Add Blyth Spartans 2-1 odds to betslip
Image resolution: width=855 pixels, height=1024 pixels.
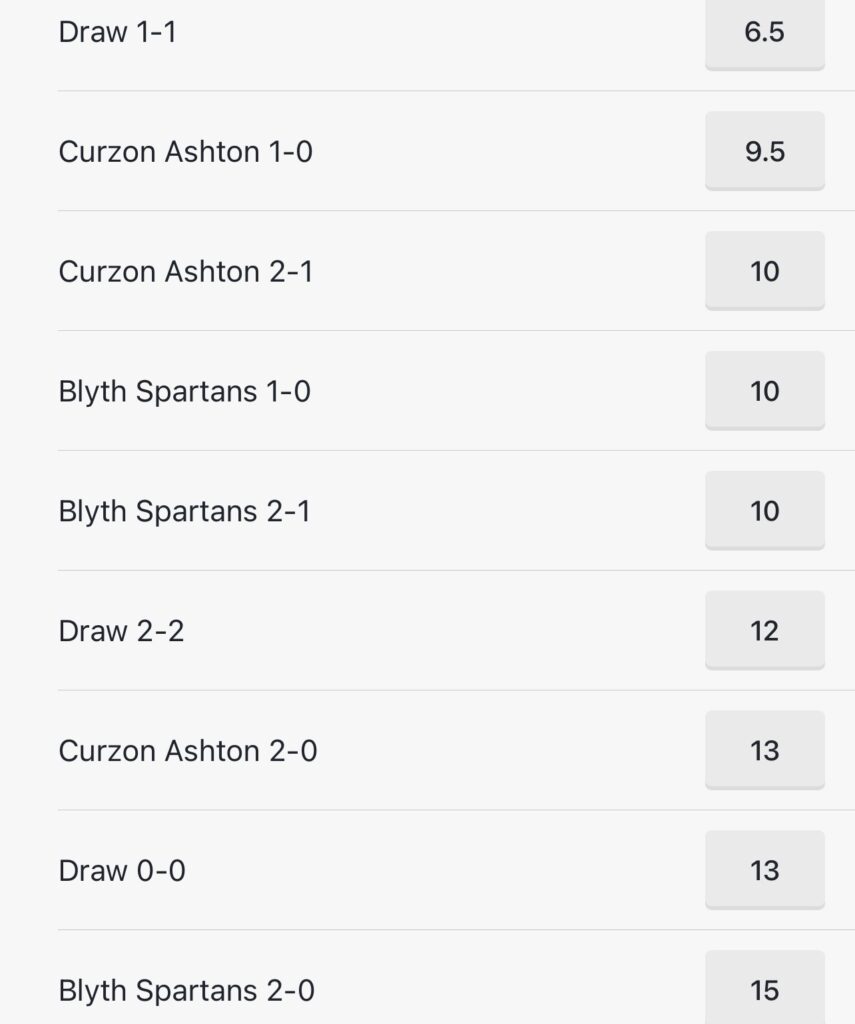point(765,511)
